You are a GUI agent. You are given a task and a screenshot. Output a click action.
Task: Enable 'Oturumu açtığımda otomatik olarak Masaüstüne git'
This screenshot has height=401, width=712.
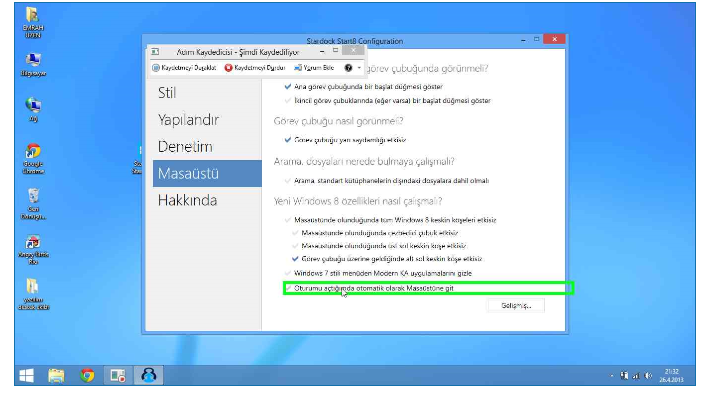click(287, 288)
